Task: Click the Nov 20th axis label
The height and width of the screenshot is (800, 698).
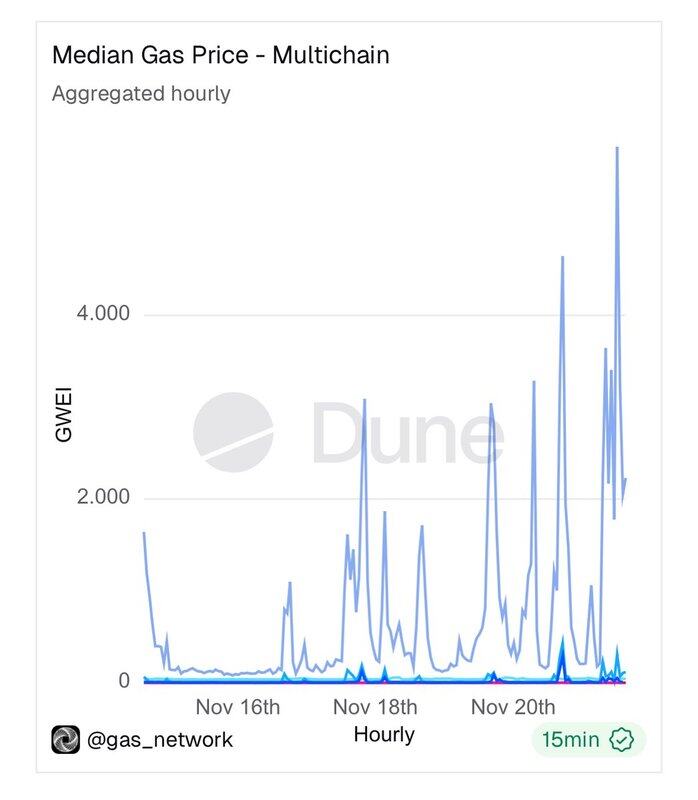Action: [x=513, y=707]
